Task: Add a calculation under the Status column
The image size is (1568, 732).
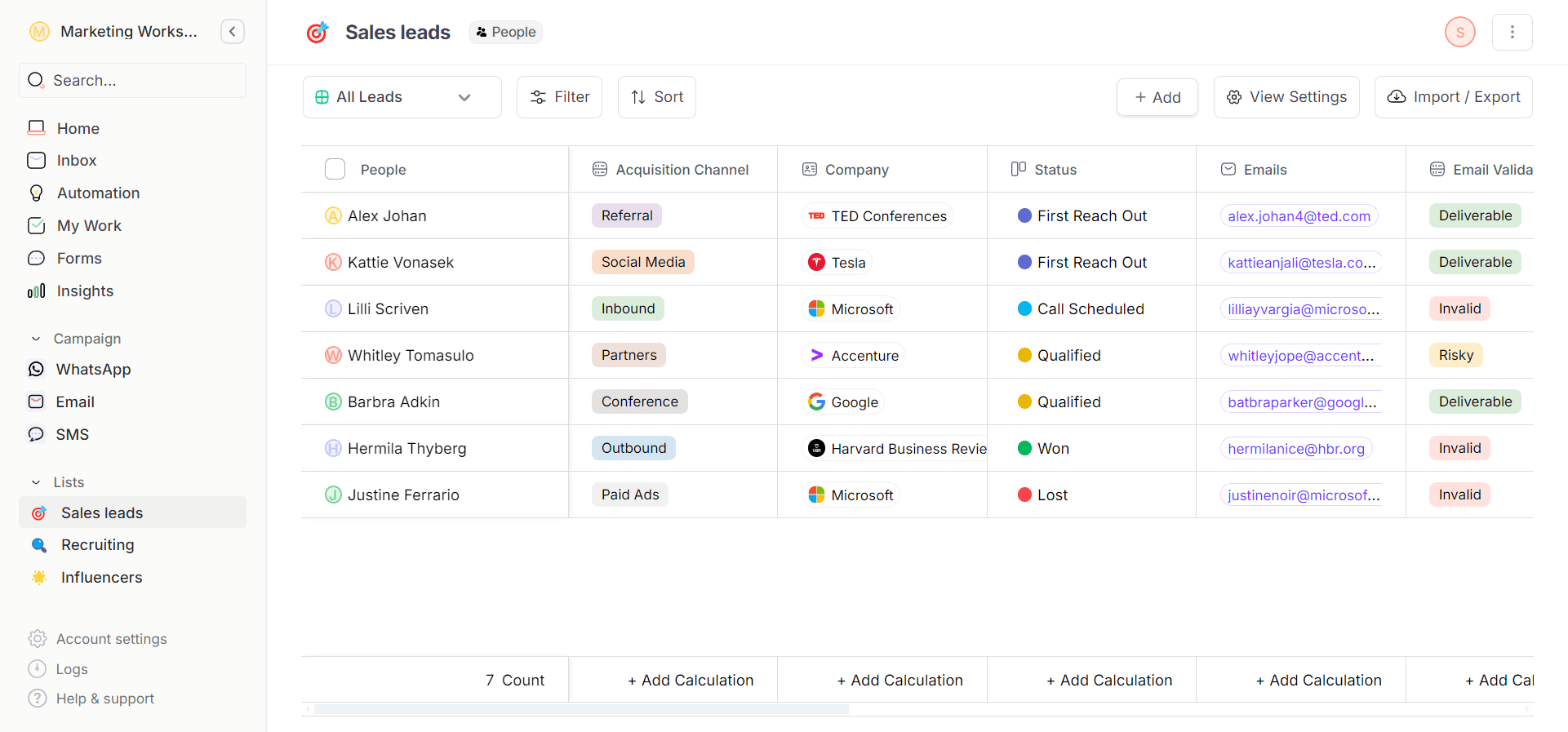Action: 1108,681
